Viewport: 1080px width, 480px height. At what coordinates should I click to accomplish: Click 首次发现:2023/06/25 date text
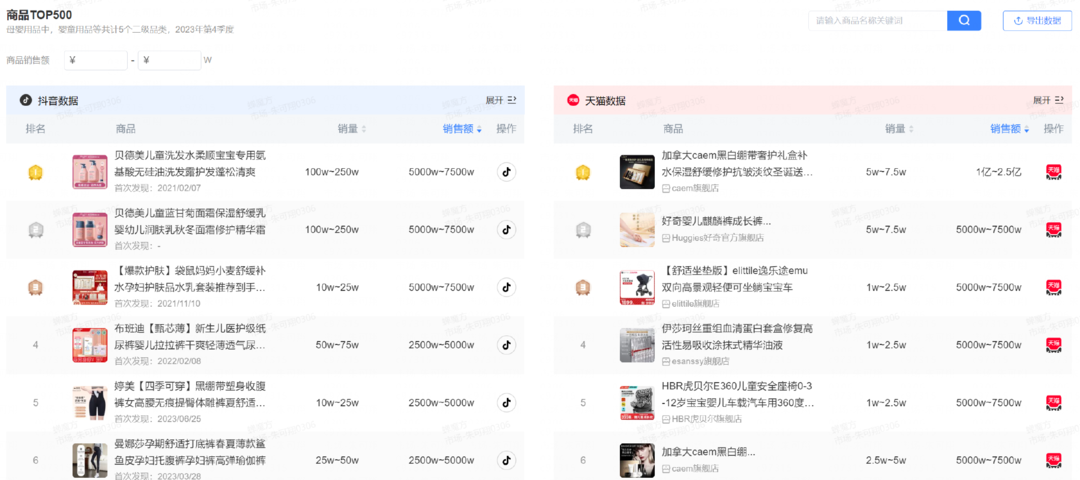point(158,419)
